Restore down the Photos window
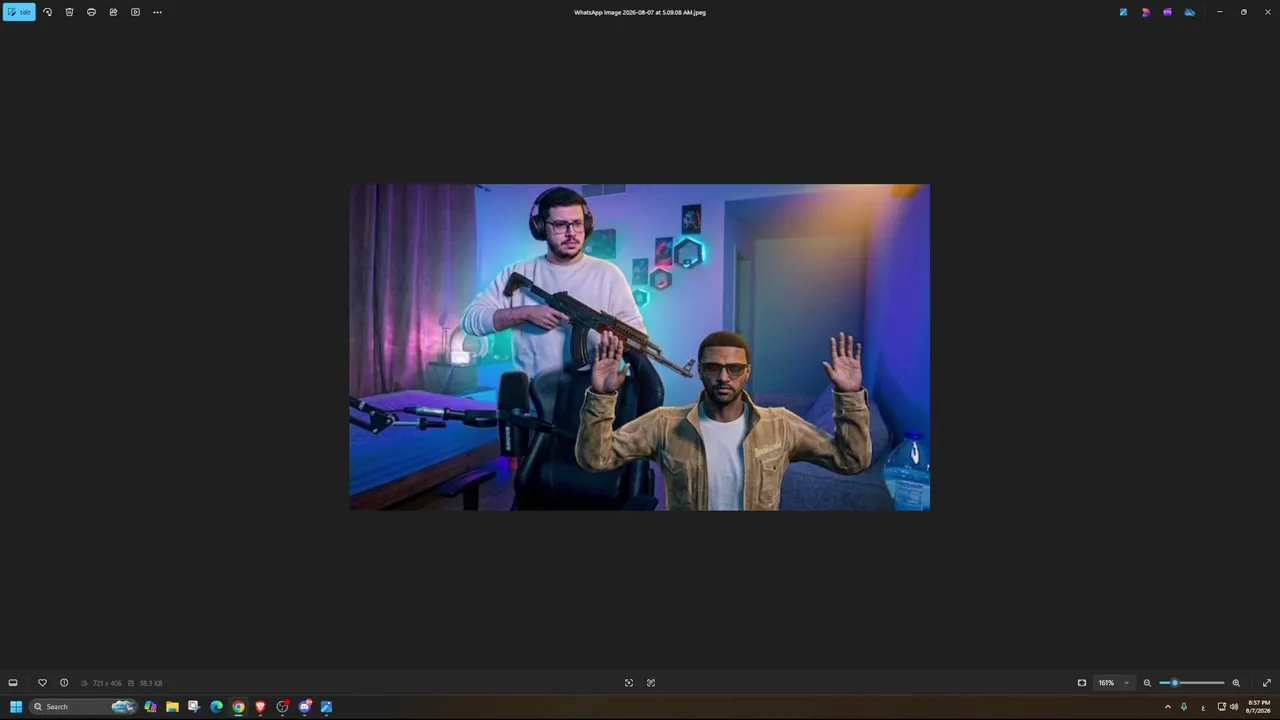1280x720 pixels. [x=1244, y=12]
